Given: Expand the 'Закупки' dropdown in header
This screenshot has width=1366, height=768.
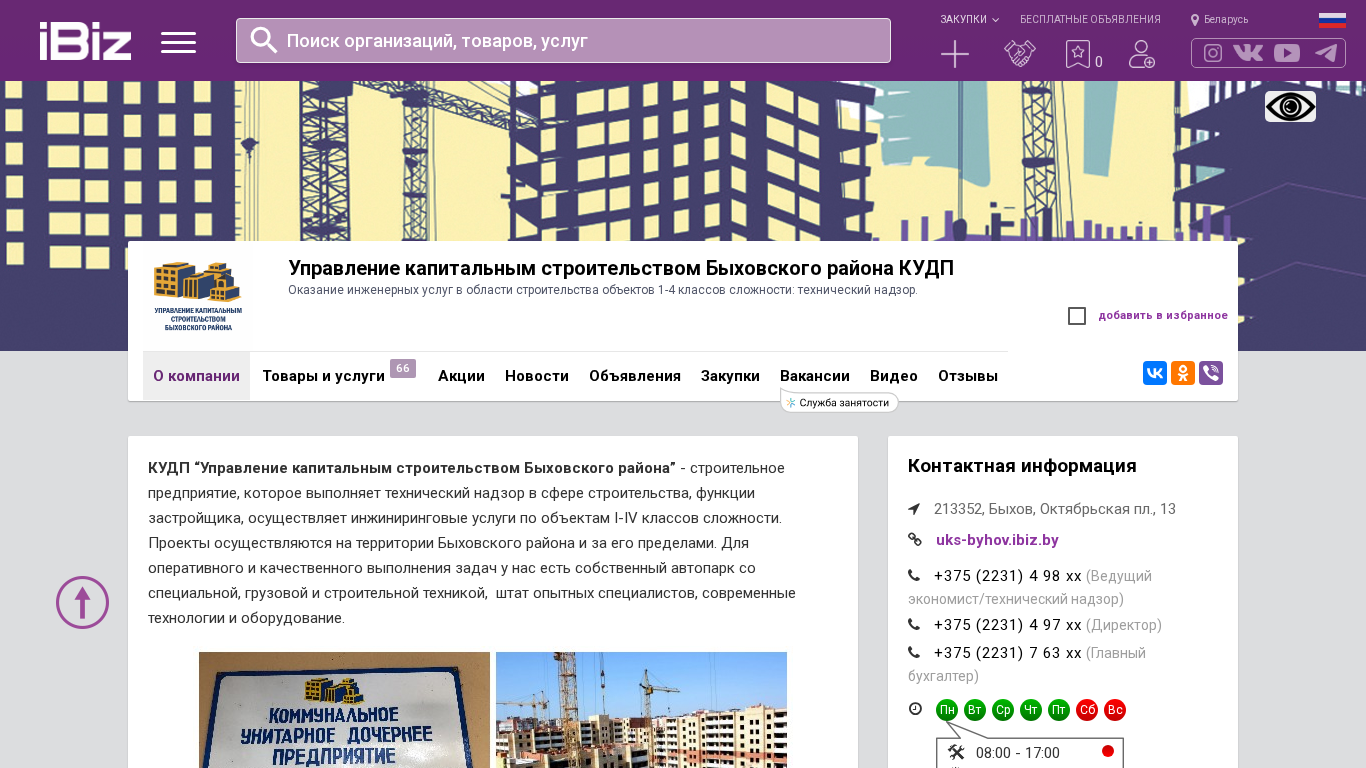Looking at the screenshot, I should (x=969, y=19).
